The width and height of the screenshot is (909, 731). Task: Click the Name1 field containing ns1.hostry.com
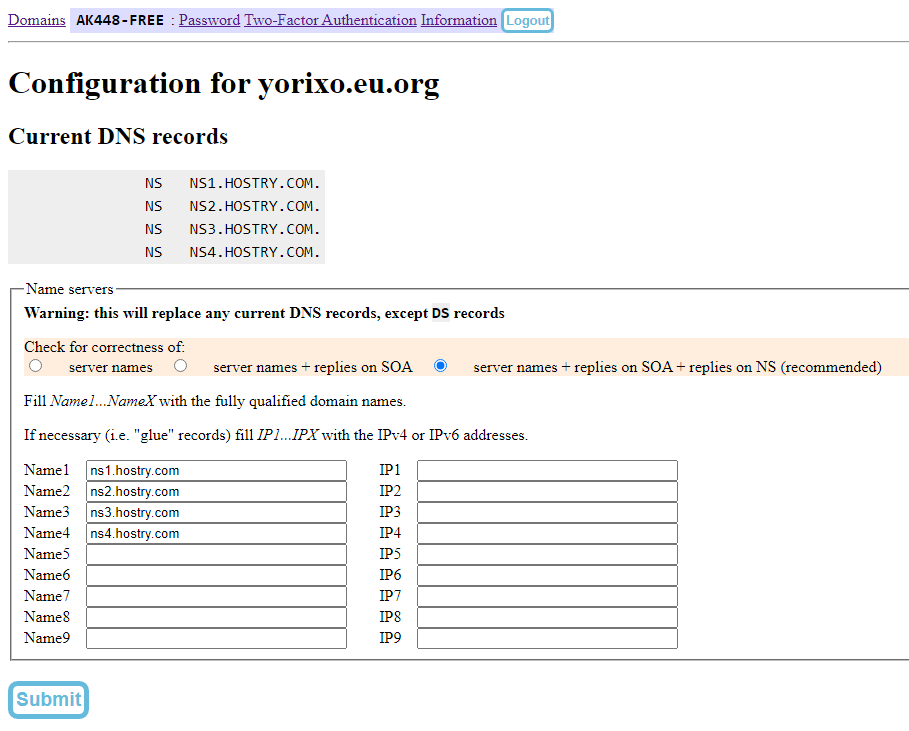[x=216, y=471]
